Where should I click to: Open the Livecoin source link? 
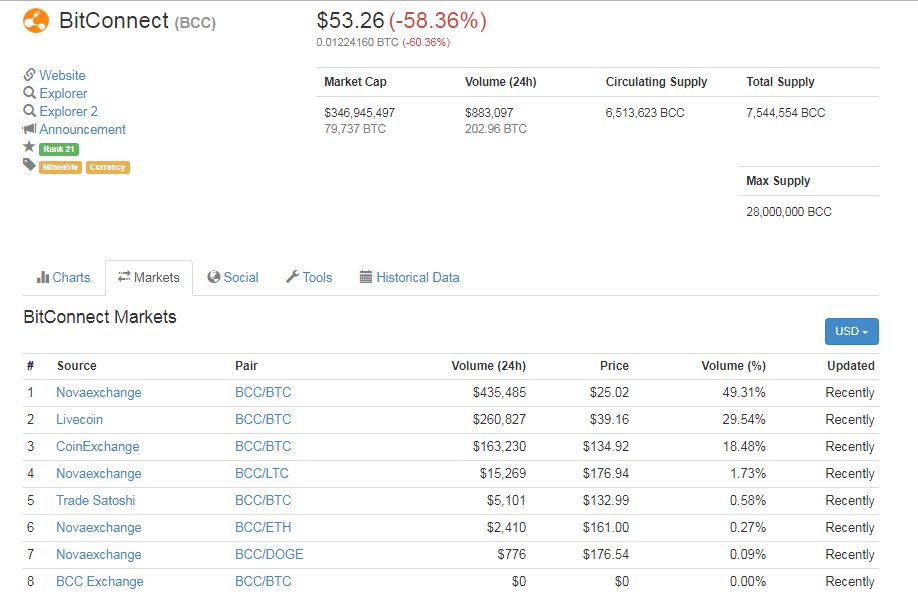79,419
